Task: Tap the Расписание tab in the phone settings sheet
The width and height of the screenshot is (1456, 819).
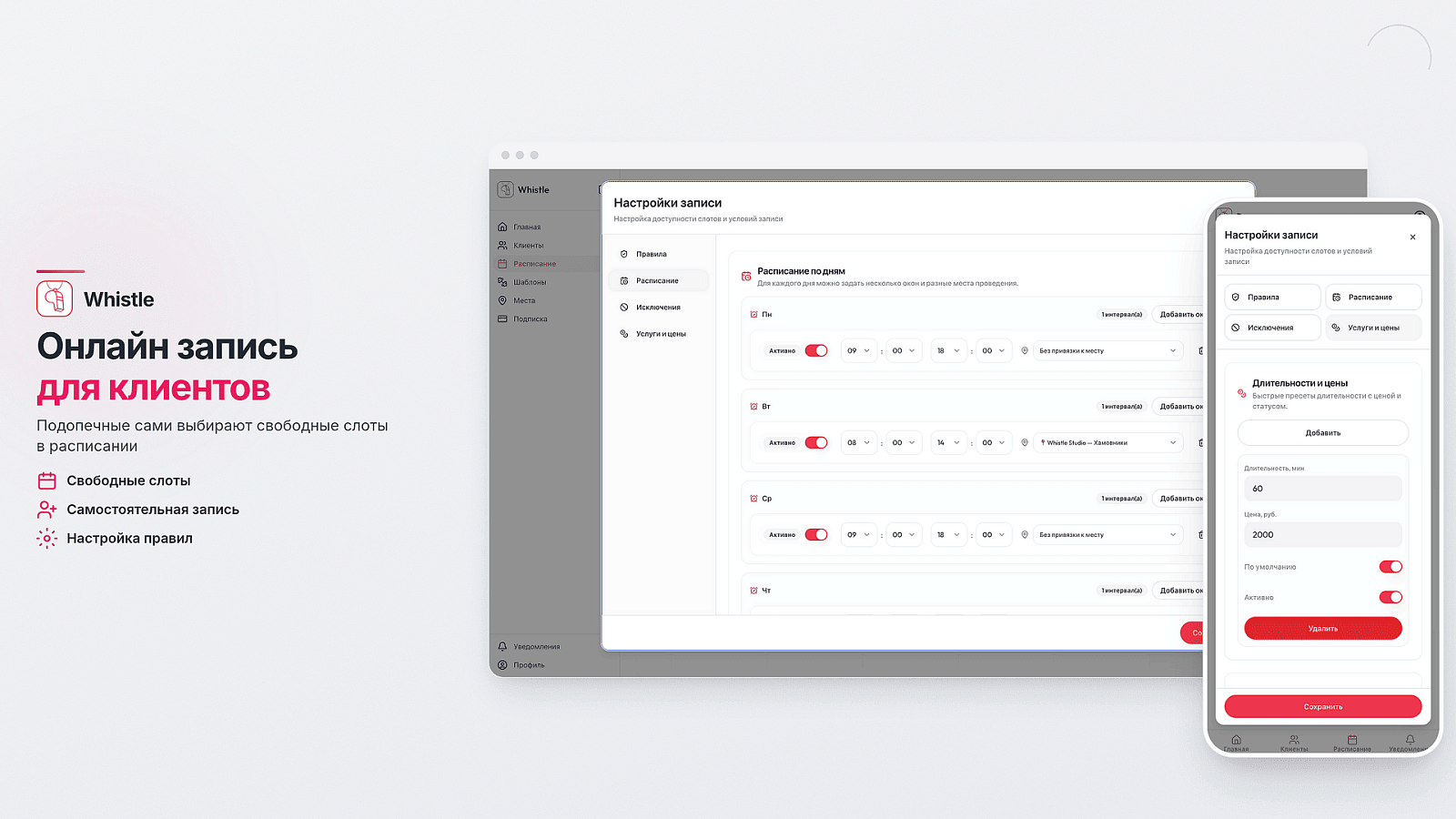Action: [1373, 297]
